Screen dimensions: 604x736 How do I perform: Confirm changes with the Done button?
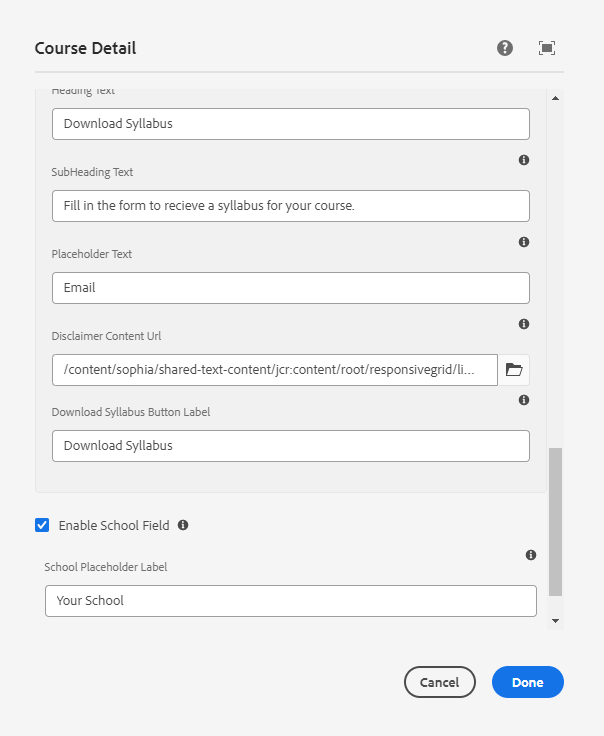528,682
